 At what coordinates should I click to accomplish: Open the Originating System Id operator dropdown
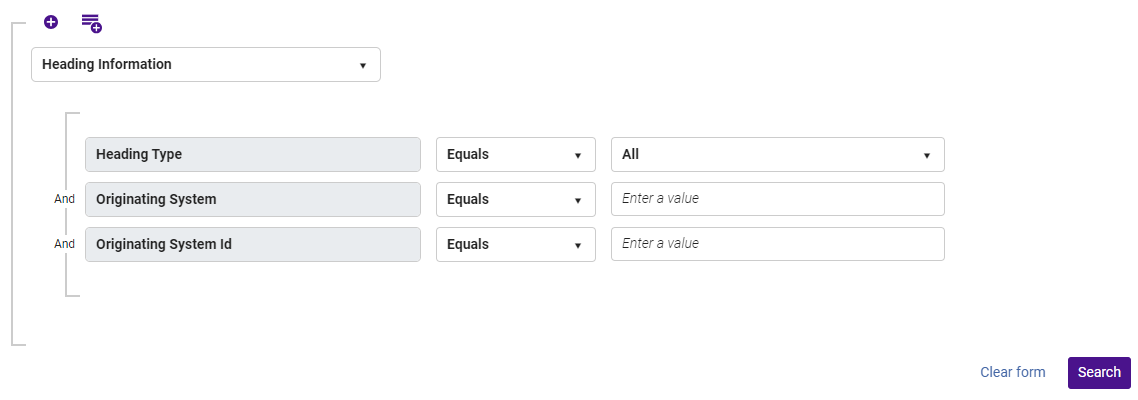pos(515,244)
